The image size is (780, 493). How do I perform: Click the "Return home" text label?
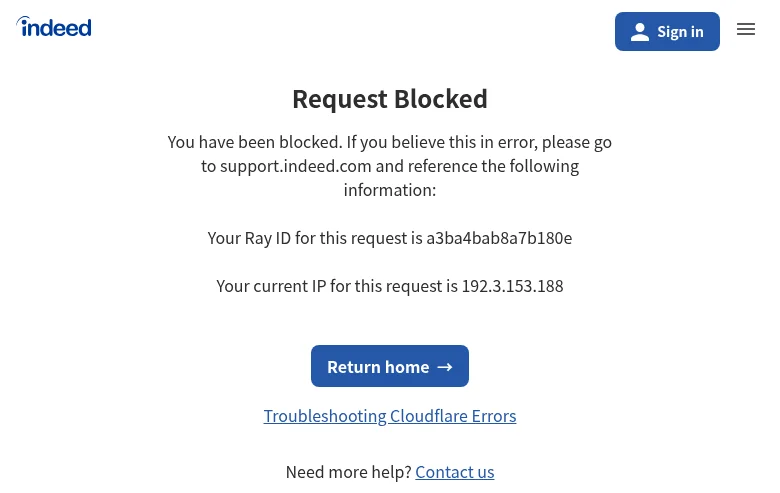378,367
